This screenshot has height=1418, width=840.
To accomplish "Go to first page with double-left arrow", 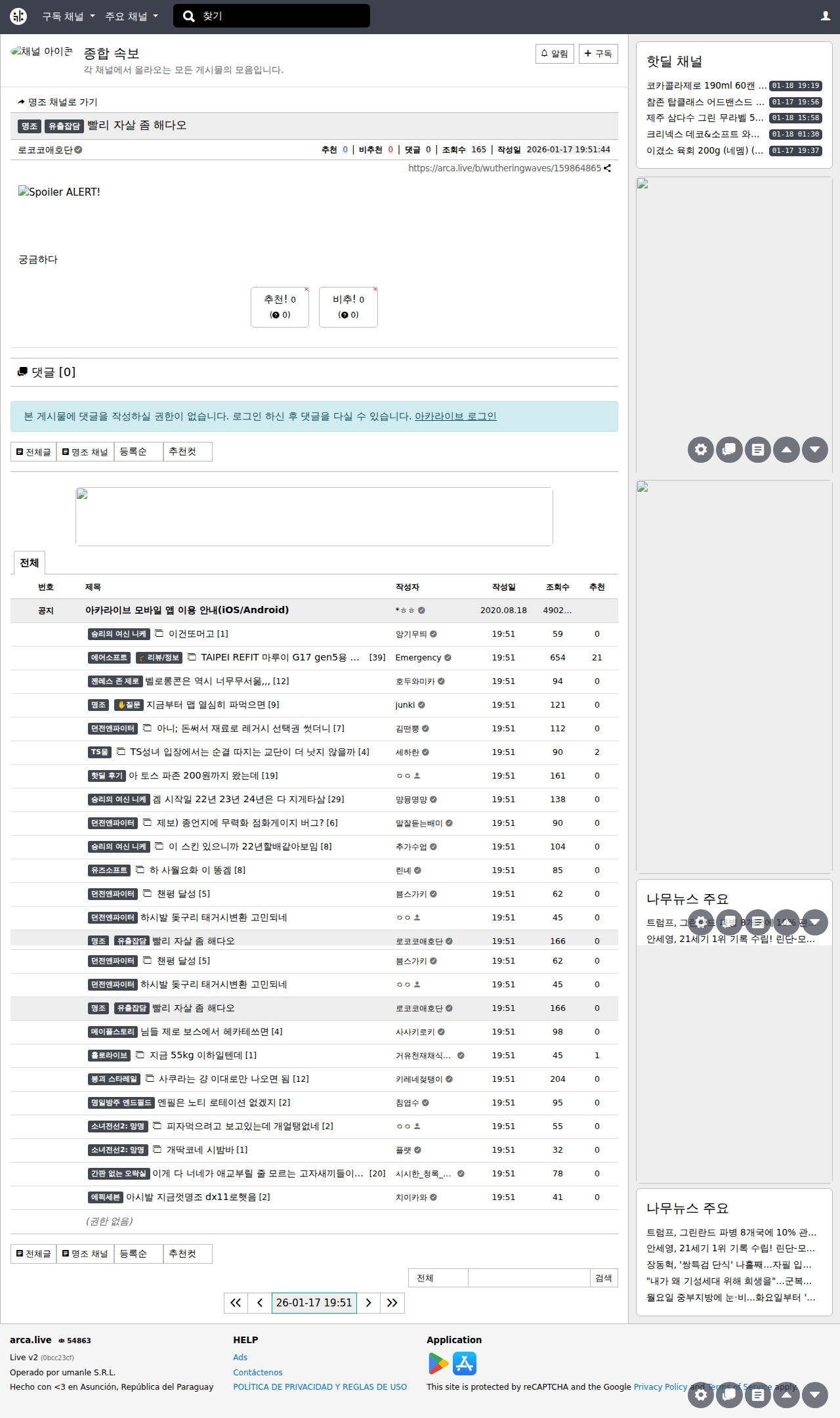I will pos(236,1302).
